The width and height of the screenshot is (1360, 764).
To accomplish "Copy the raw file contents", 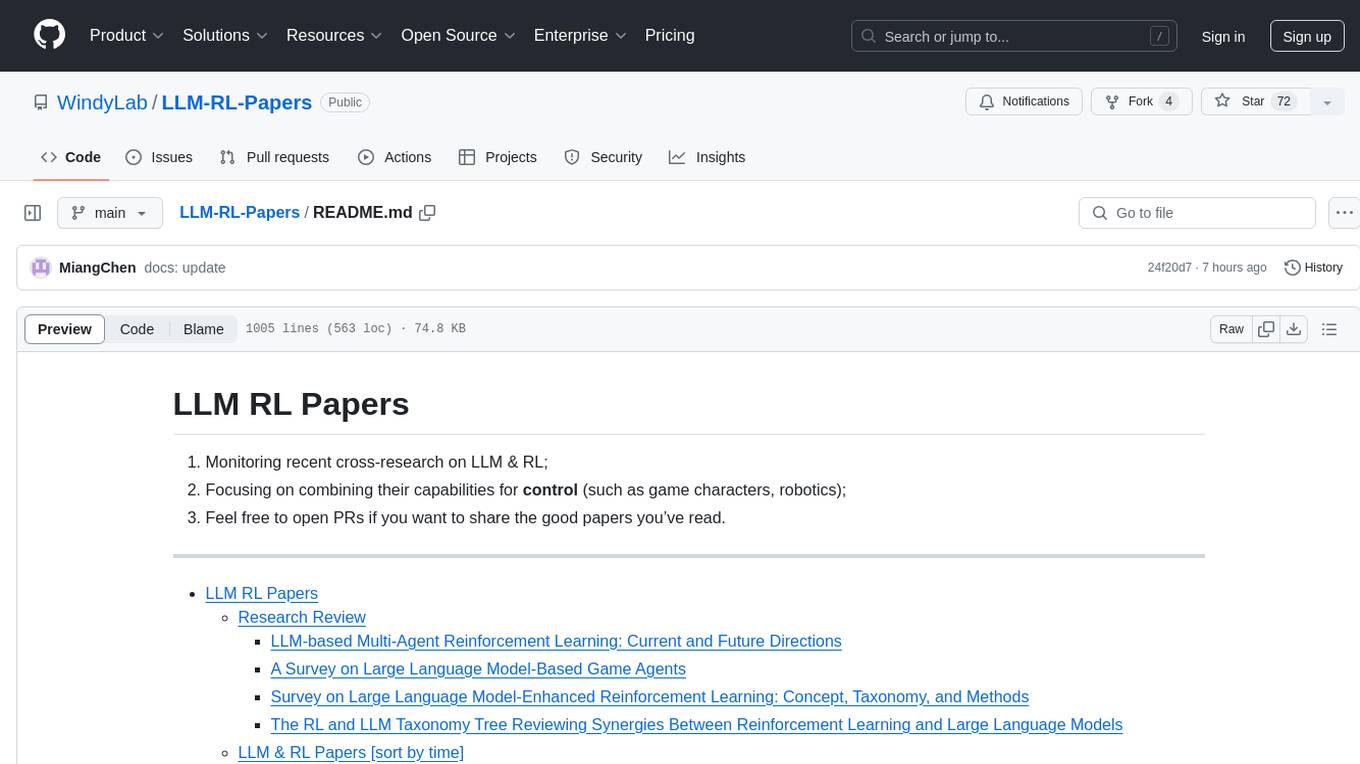I will (1267, 329).
